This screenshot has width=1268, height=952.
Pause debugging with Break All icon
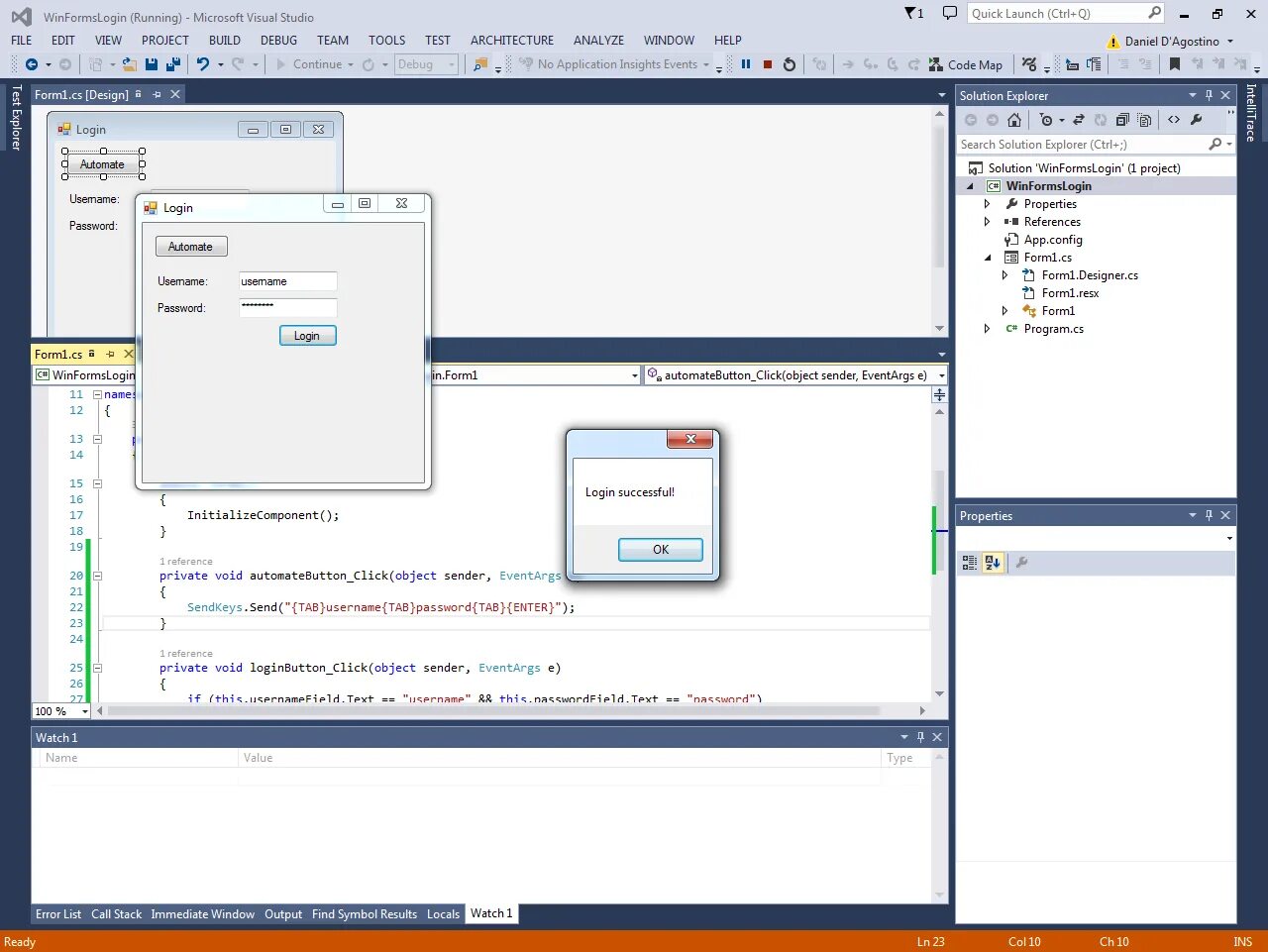coord(746,64)
